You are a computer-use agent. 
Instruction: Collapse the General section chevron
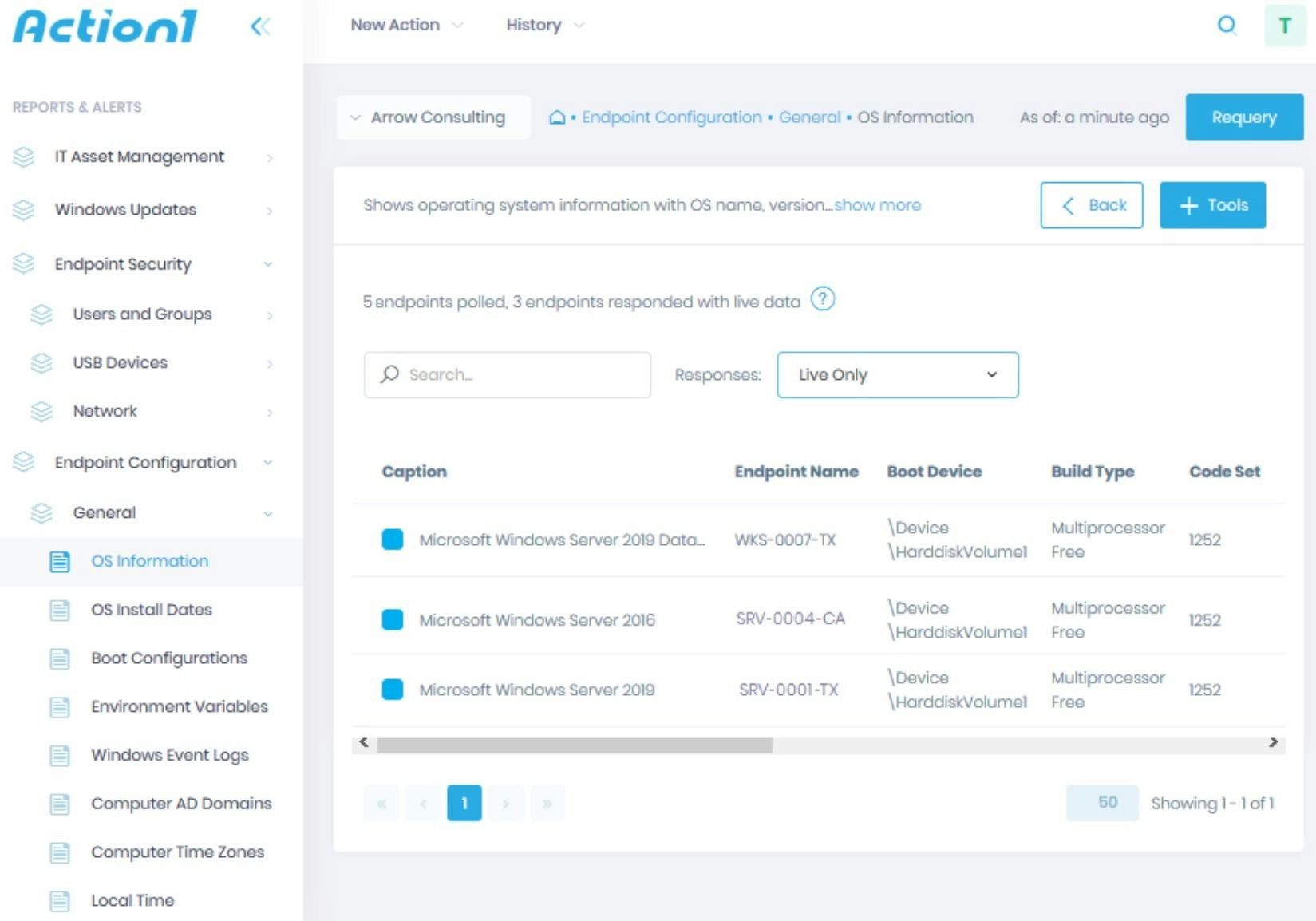pos(268,514)
